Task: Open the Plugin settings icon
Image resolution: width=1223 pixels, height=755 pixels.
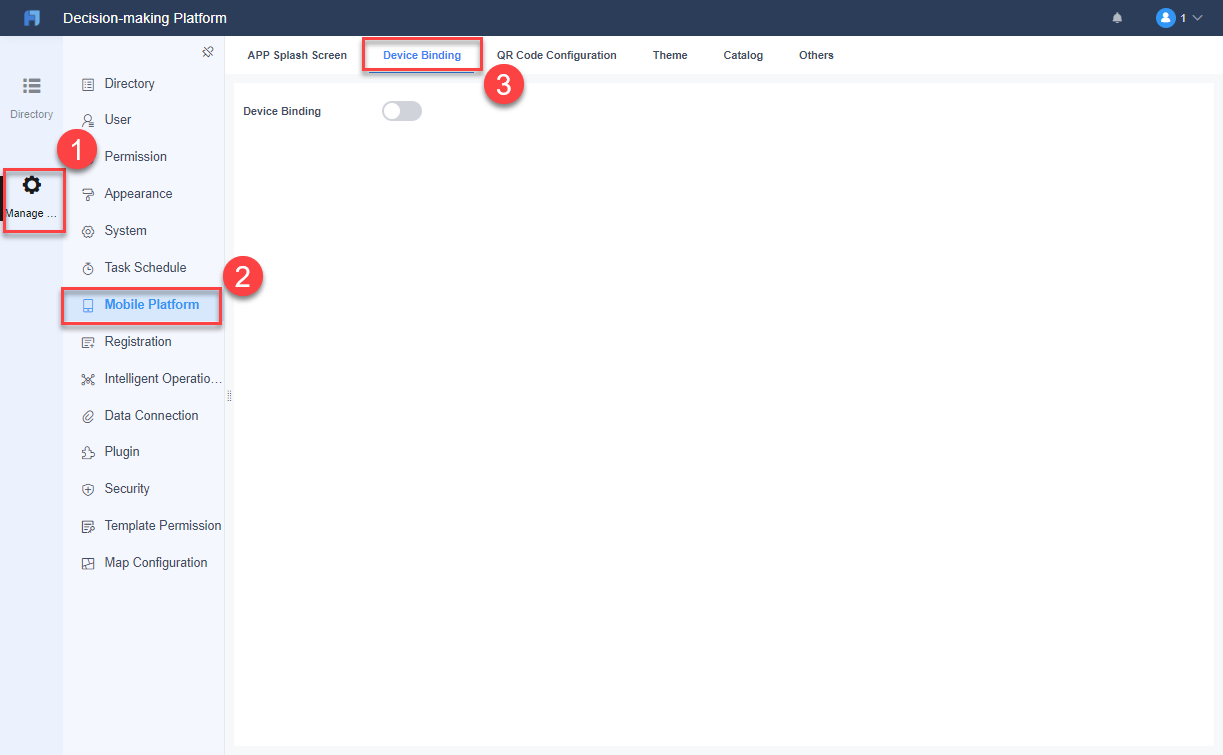Action: tap(88, 451)
